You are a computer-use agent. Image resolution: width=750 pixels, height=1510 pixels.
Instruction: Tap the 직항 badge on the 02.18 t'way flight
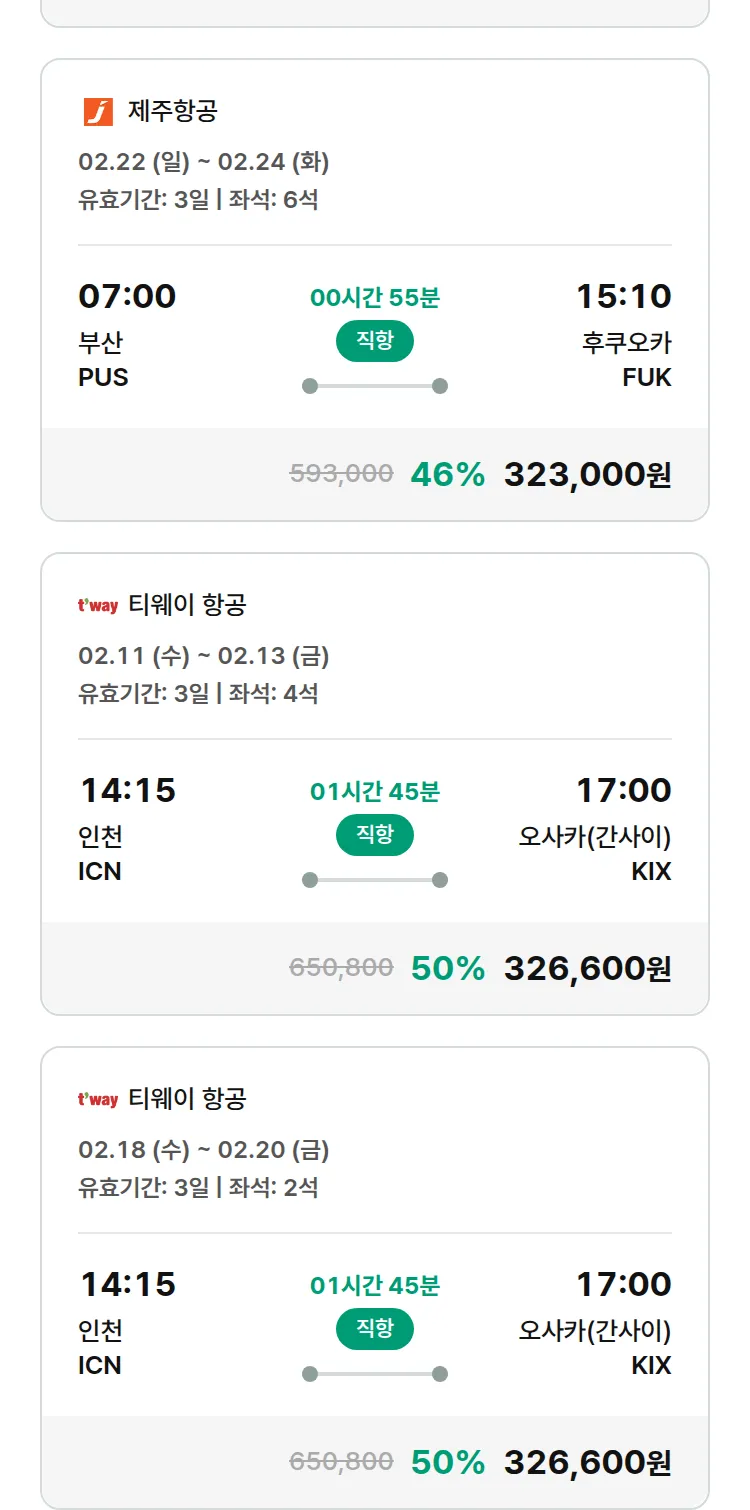click(375, 1329)
